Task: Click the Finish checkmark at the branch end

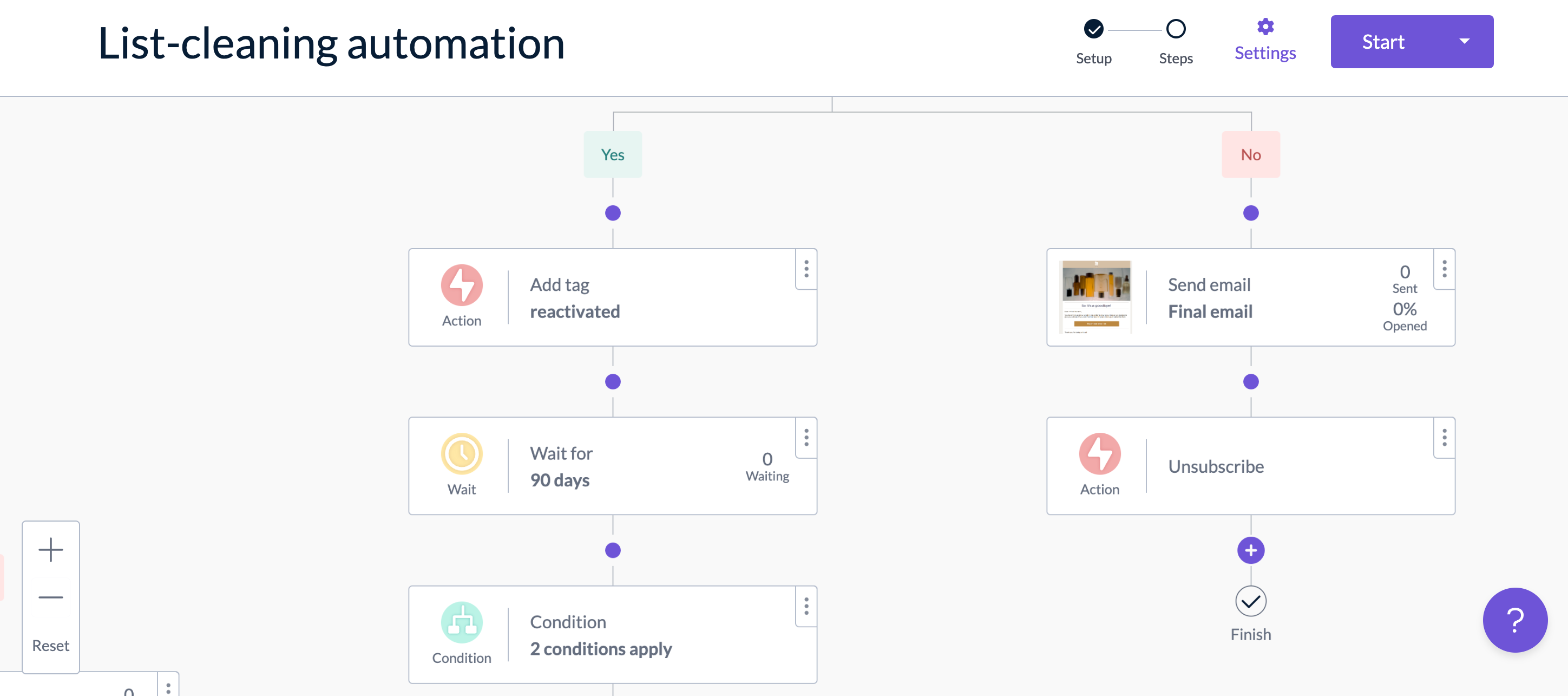Action: [1250, 602]
